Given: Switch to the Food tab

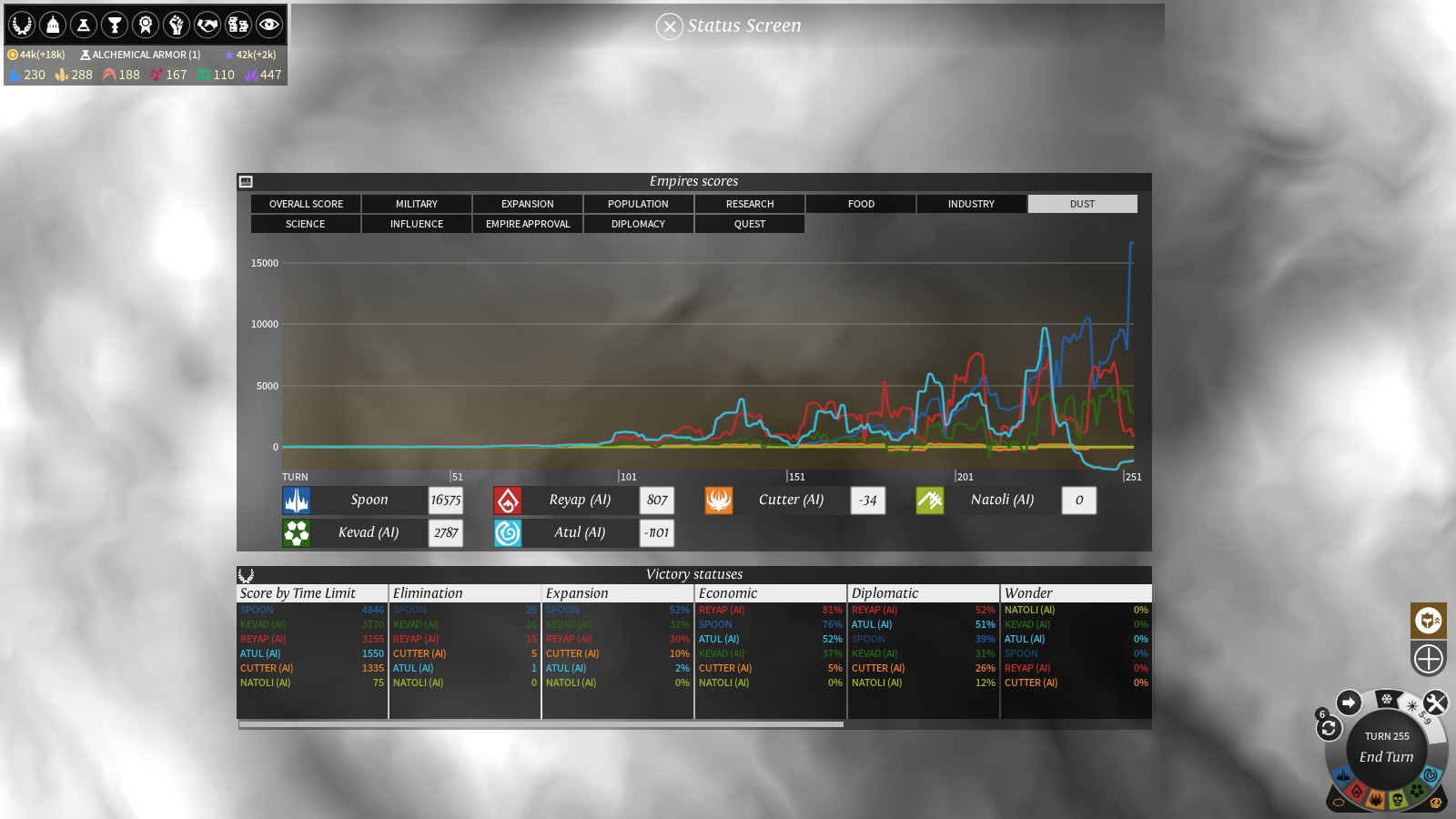Looking at the screenshot, I should click(861, 204).
